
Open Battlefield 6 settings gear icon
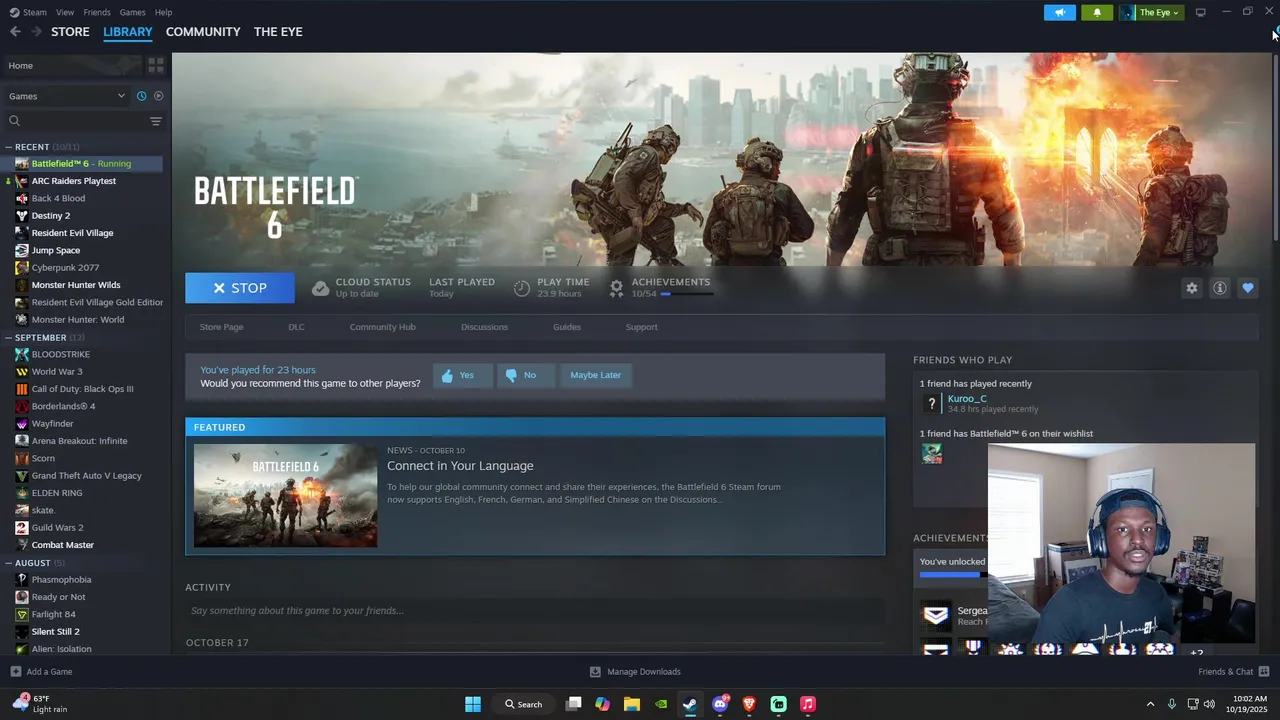1191,288
